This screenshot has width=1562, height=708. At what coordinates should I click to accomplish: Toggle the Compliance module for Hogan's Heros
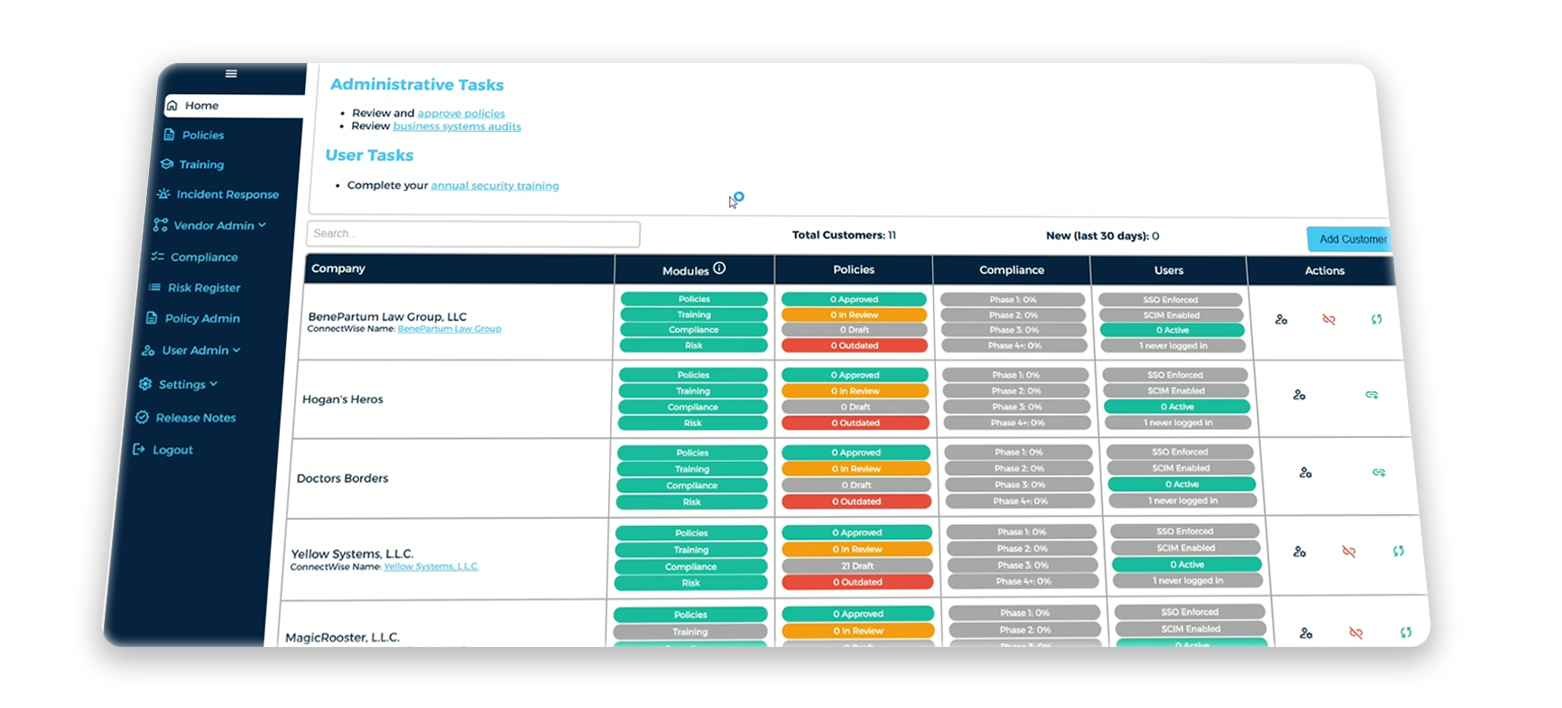tap(693, 407)
